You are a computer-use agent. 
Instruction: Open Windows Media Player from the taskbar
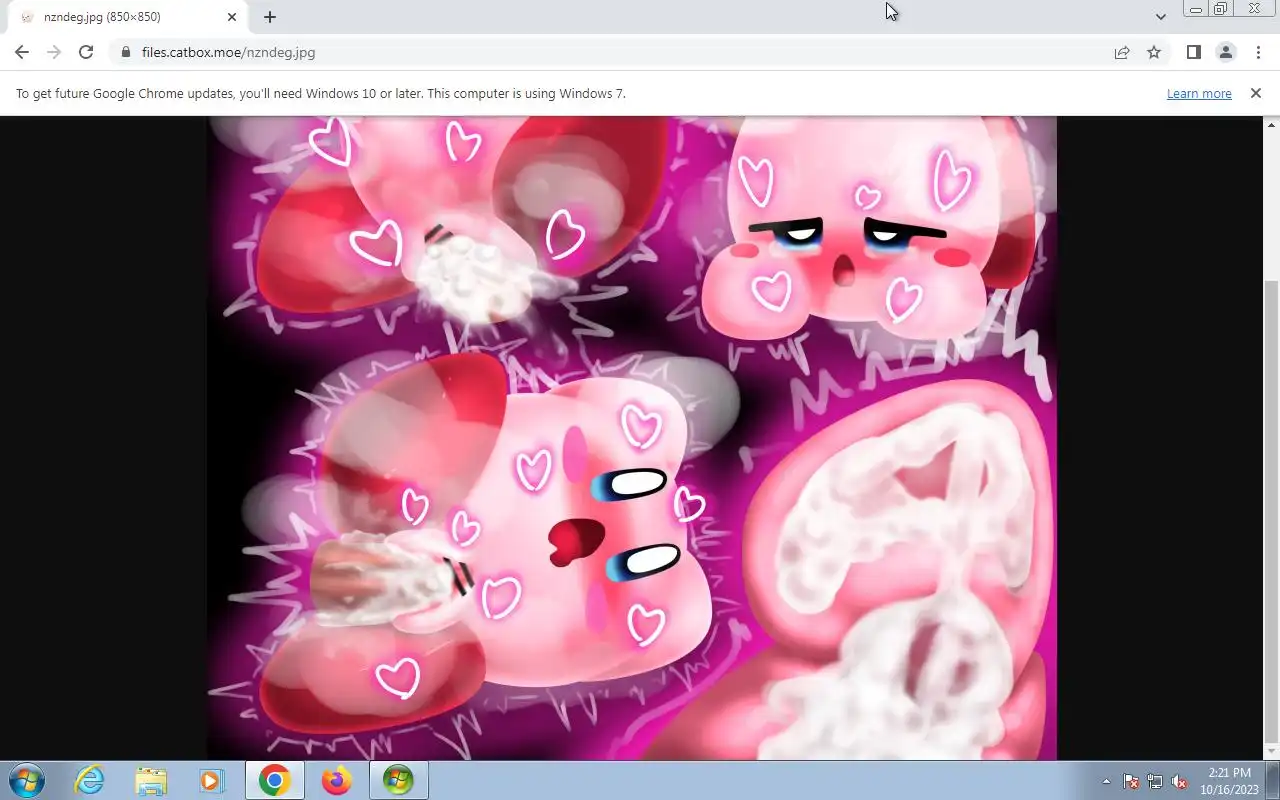point(212,780)
